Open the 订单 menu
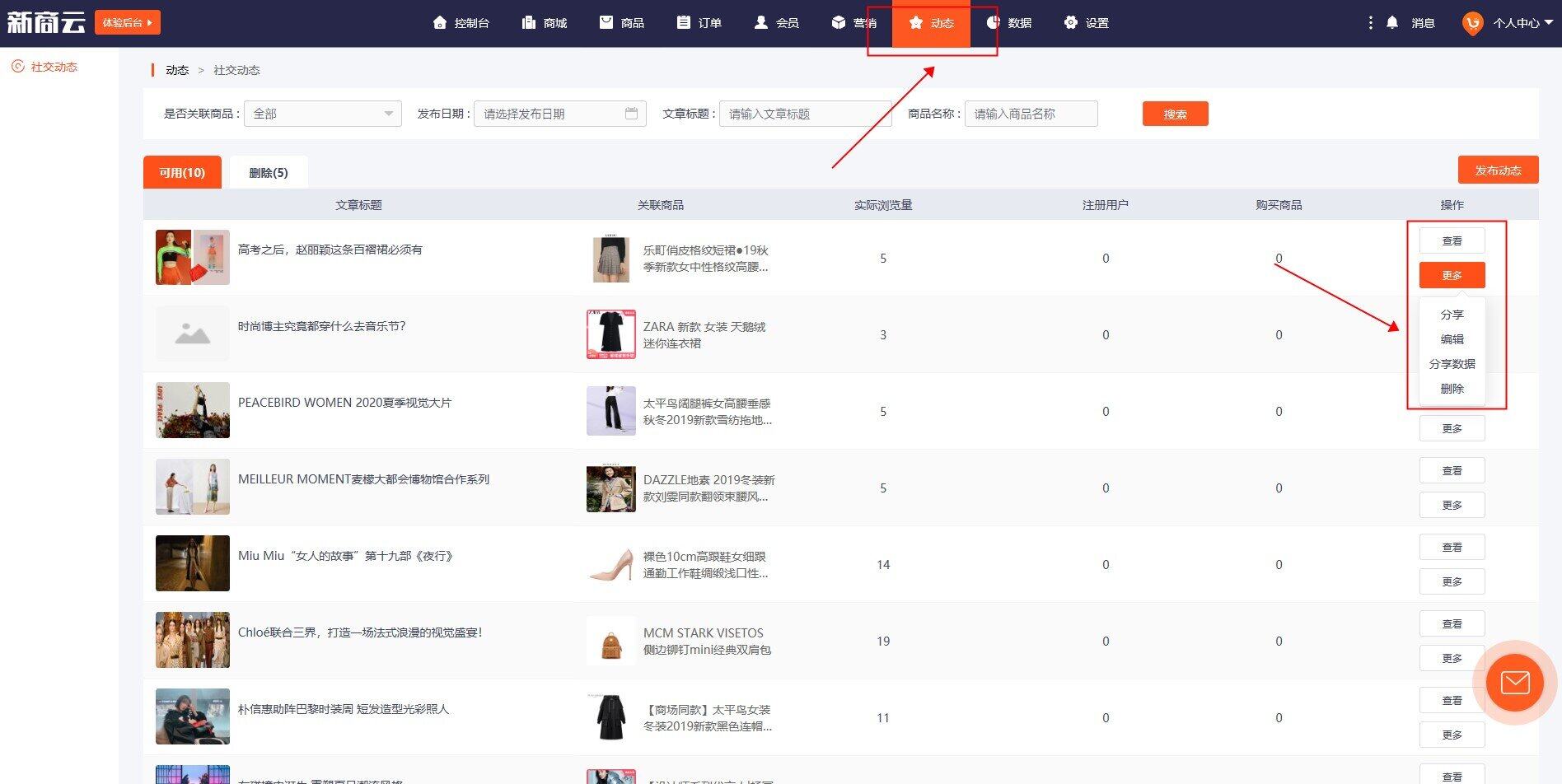The height and width of the screenshot is (784, 1562). [x=699, y=23]
